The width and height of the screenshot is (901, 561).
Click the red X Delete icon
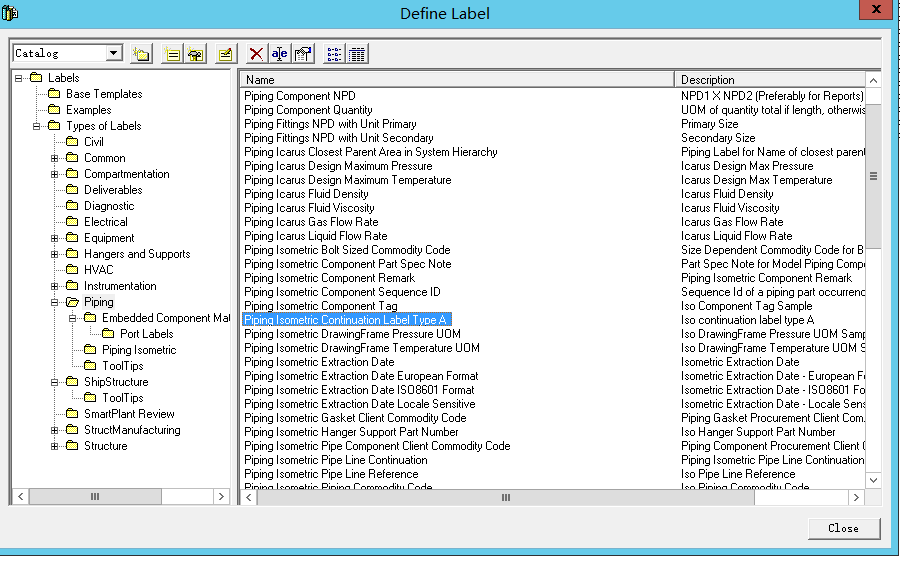[256, 54]
